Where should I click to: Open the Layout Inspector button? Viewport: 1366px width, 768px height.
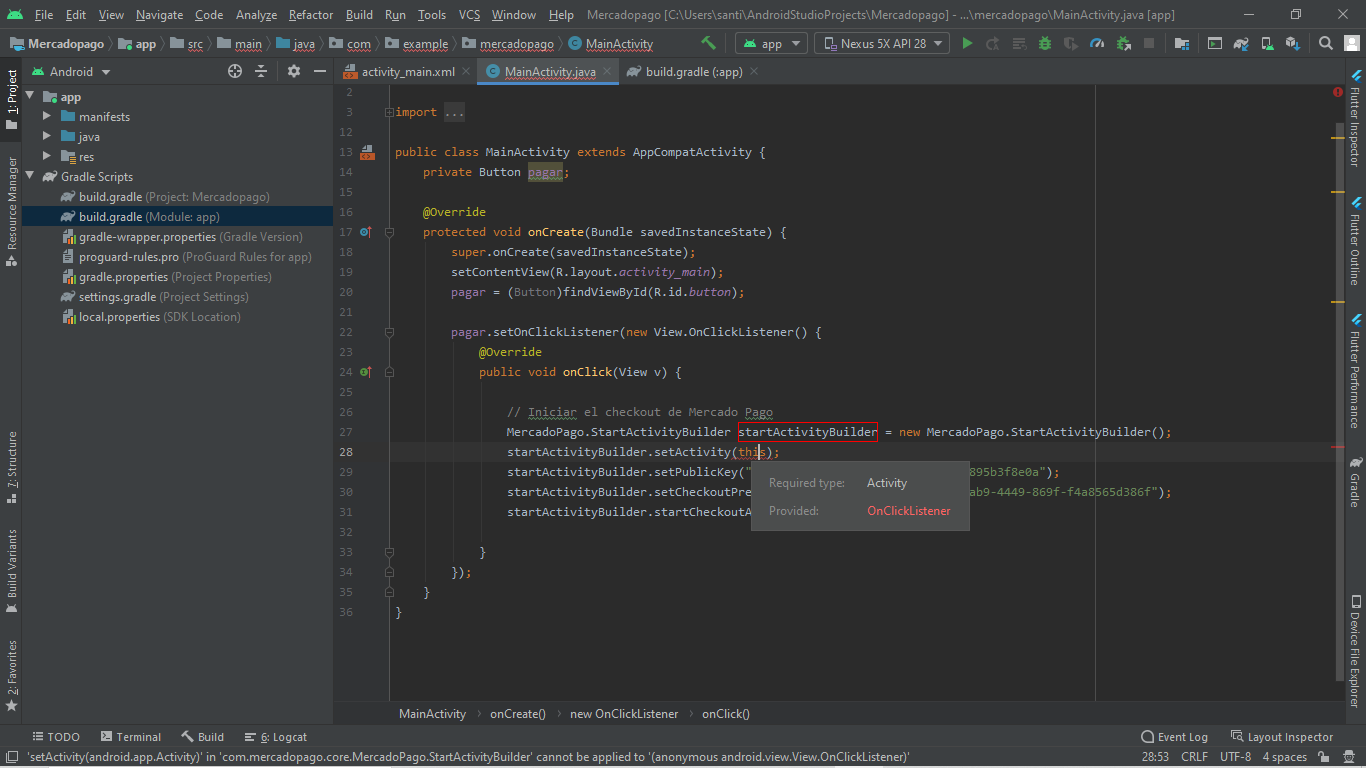(1281, 737)
